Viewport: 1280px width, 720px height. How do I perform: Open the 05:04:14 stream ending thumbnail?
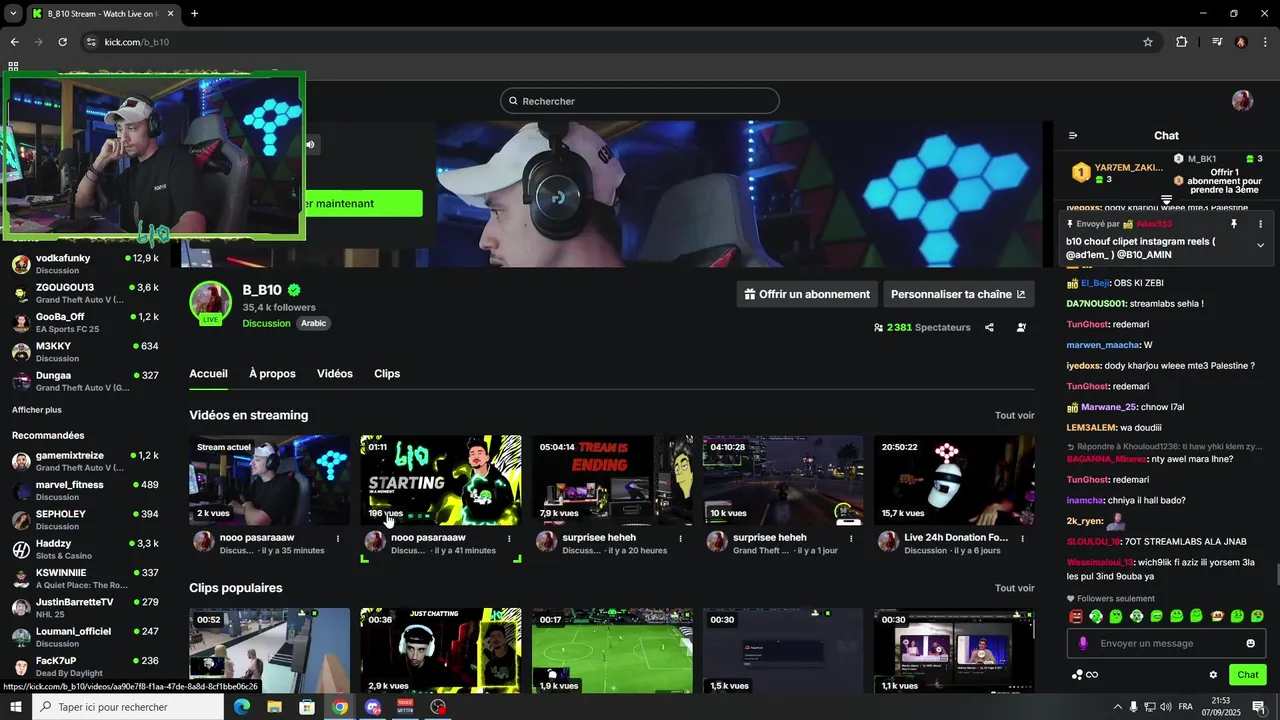pos(612,480)
